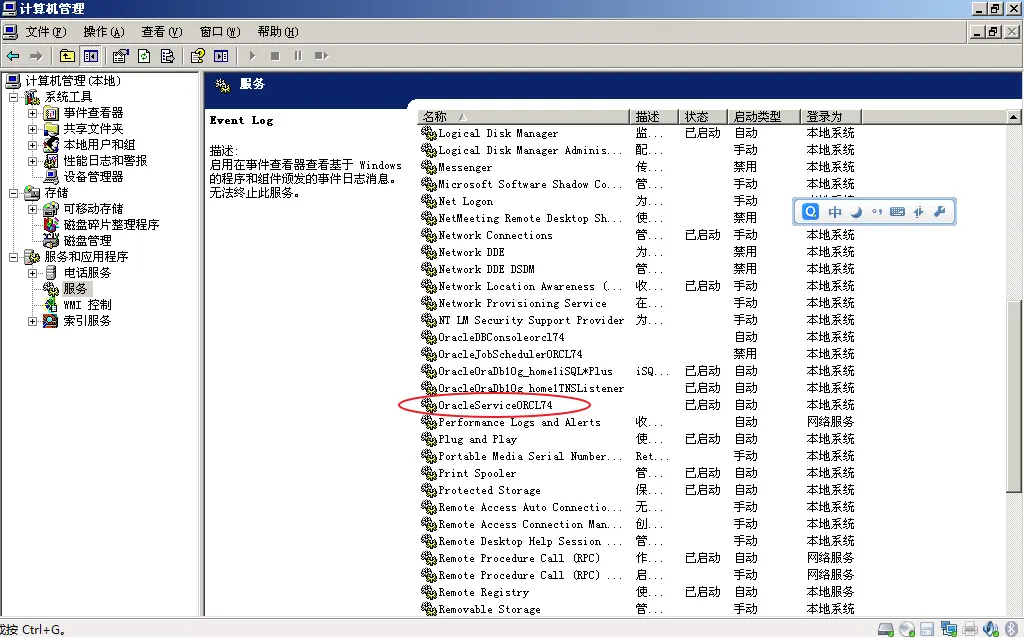The image size is (1024, 638).
Task: Click CD/DVD icon in VM status bar
Action: pos(906,630)
